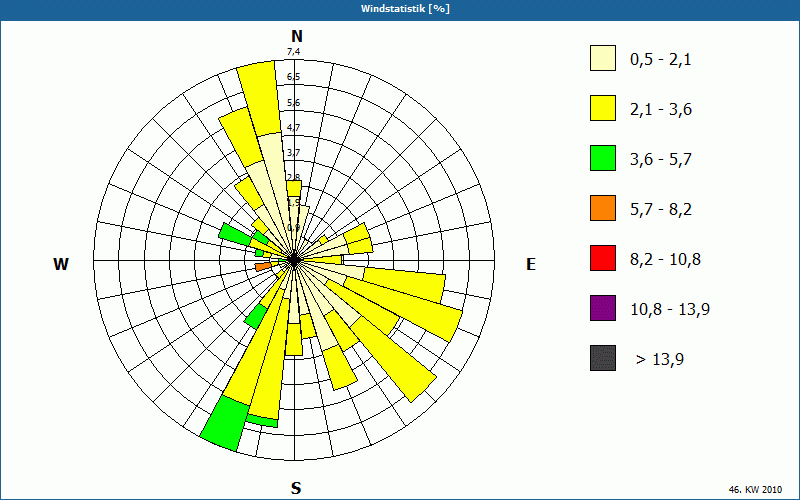Click the E compass label

(x=531, y=264)
